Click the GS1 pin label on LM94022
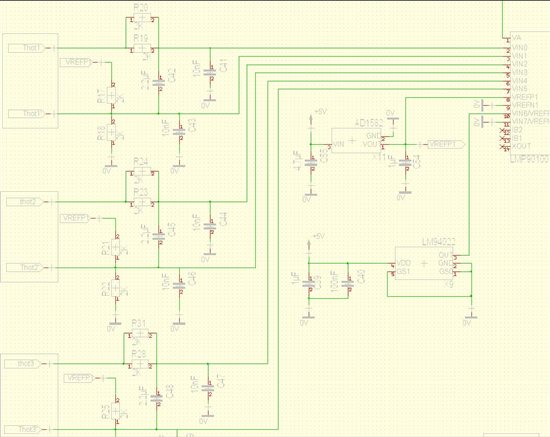Screen dimensions: 550x437 pyautogui.click(x=403, y=271)
